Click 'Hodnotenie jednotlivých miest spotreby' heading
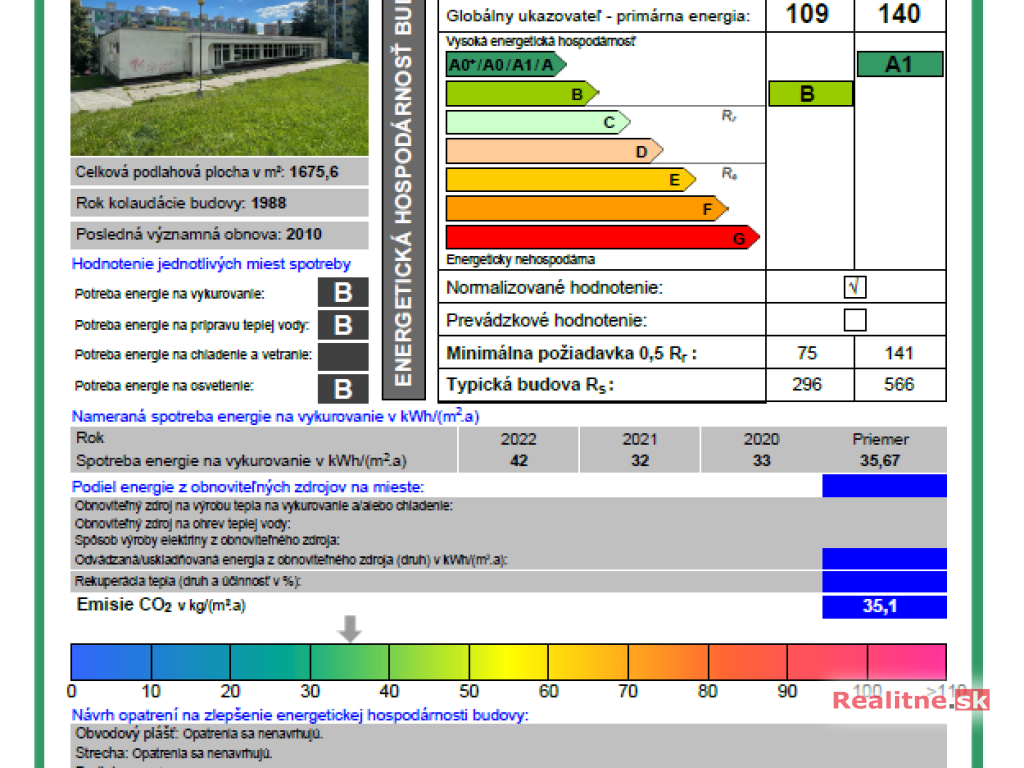 tap(211, 264)
